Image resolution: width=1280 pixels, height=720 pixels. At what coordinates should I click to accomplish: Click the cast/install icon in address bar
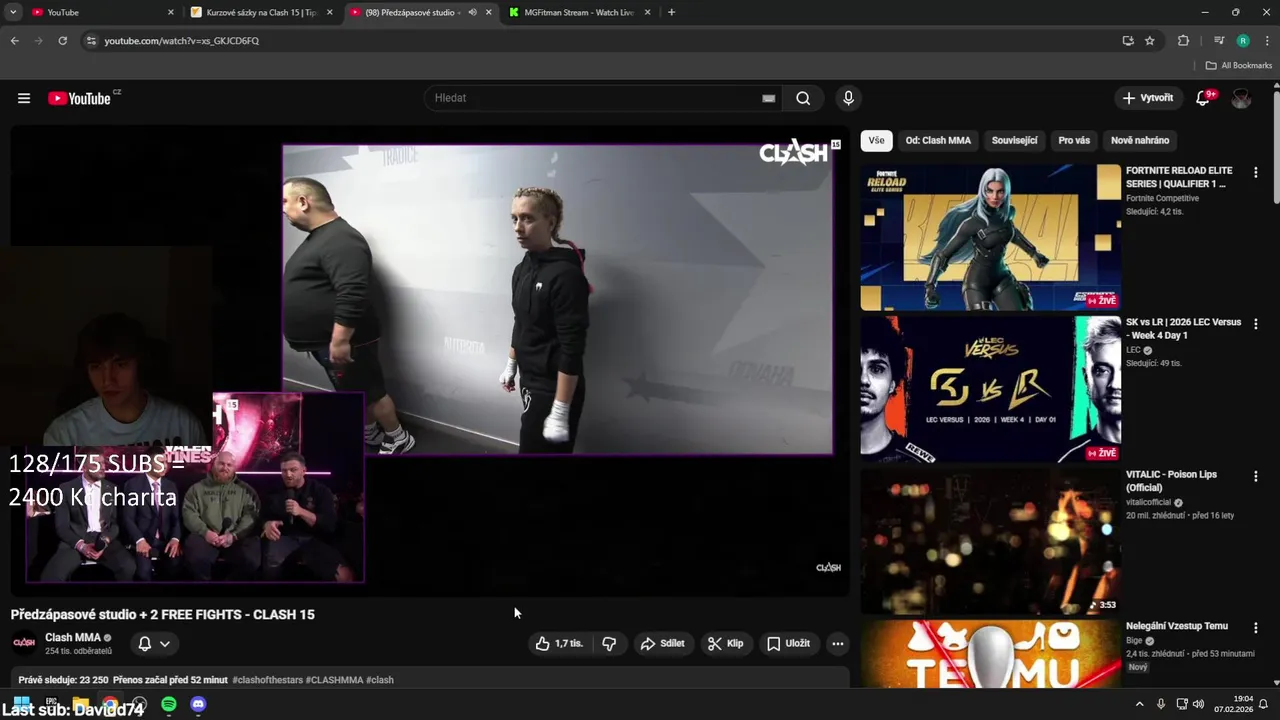(x=1128, y=41)
